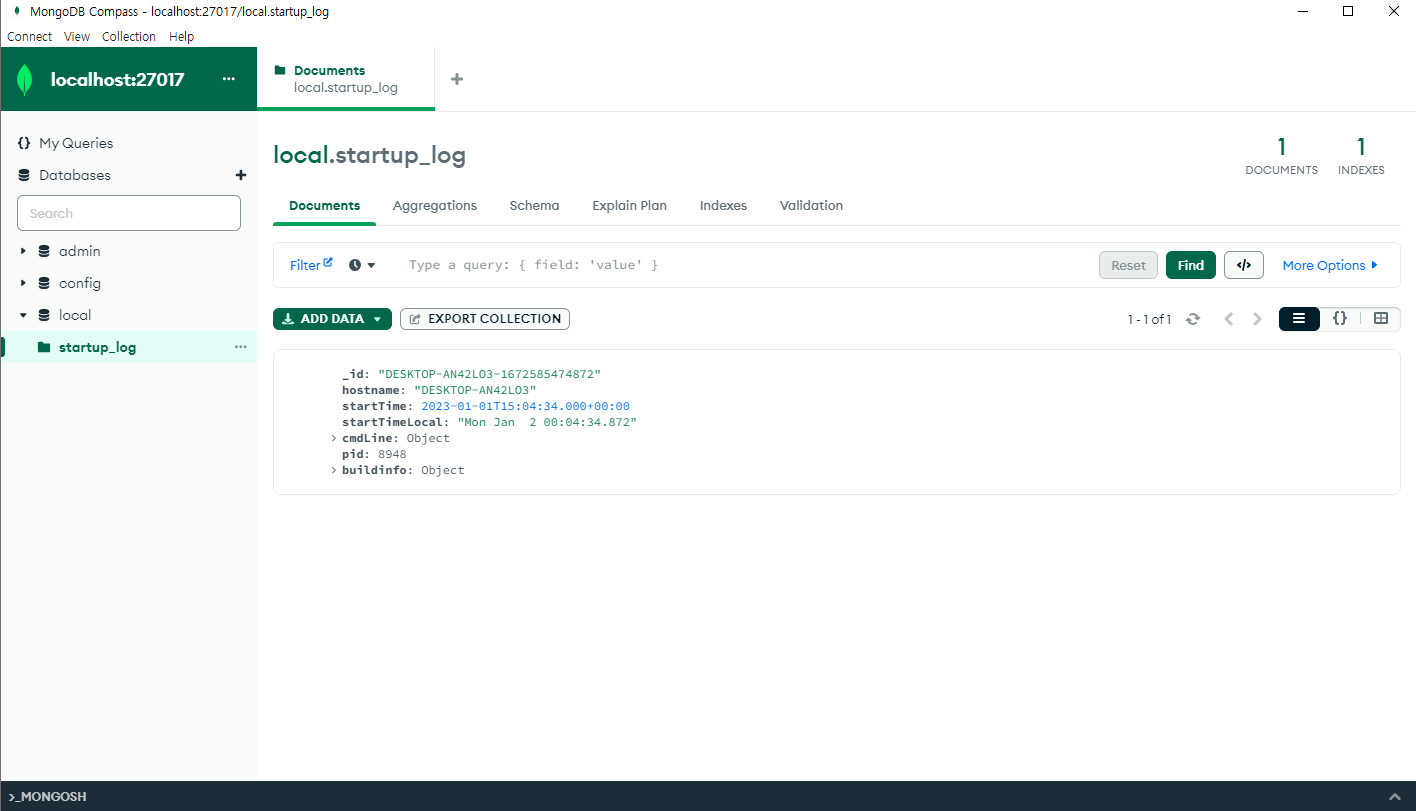Refresh documents count icon
This screenshot has width=1416, height=811.
(1193, 319)
